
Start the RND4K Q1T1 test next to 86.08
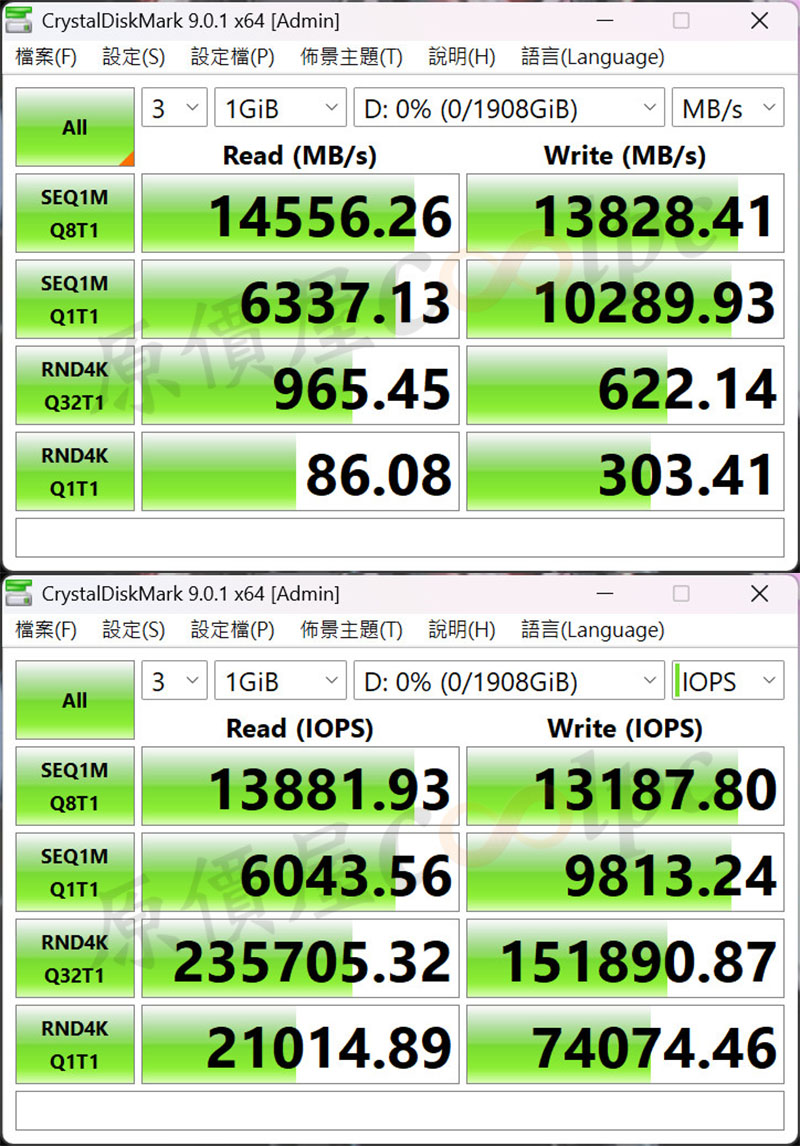pyautogui.click(x=75, y=471)
